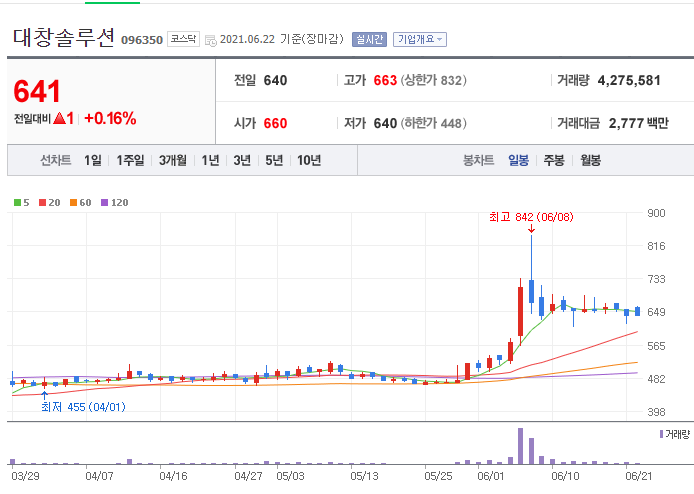Select the 1년 line chart period

pos(210,160)
